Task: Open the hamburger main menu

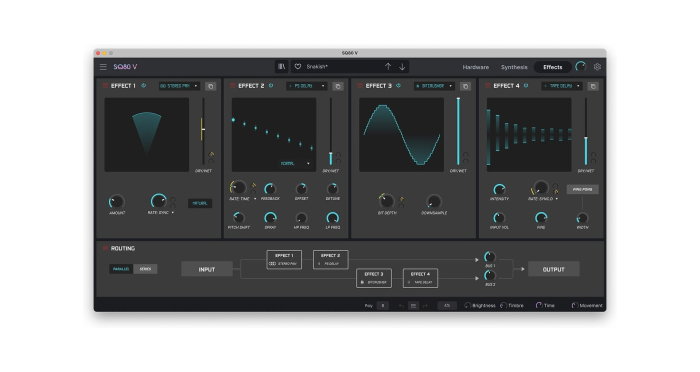Action: tap(103, 67)
